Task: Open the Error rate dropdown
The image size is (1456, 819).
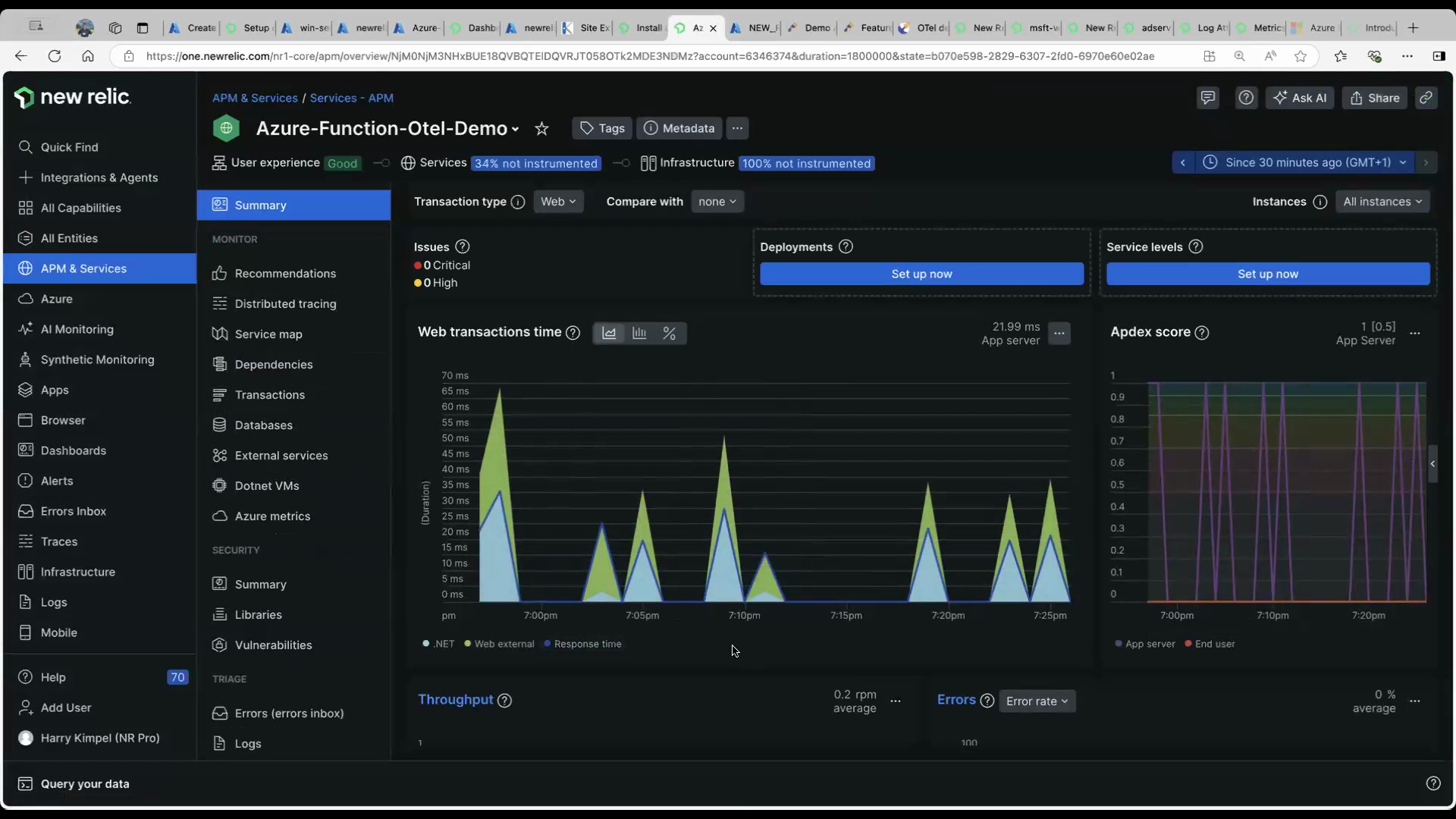Action: click(1037, 701)
